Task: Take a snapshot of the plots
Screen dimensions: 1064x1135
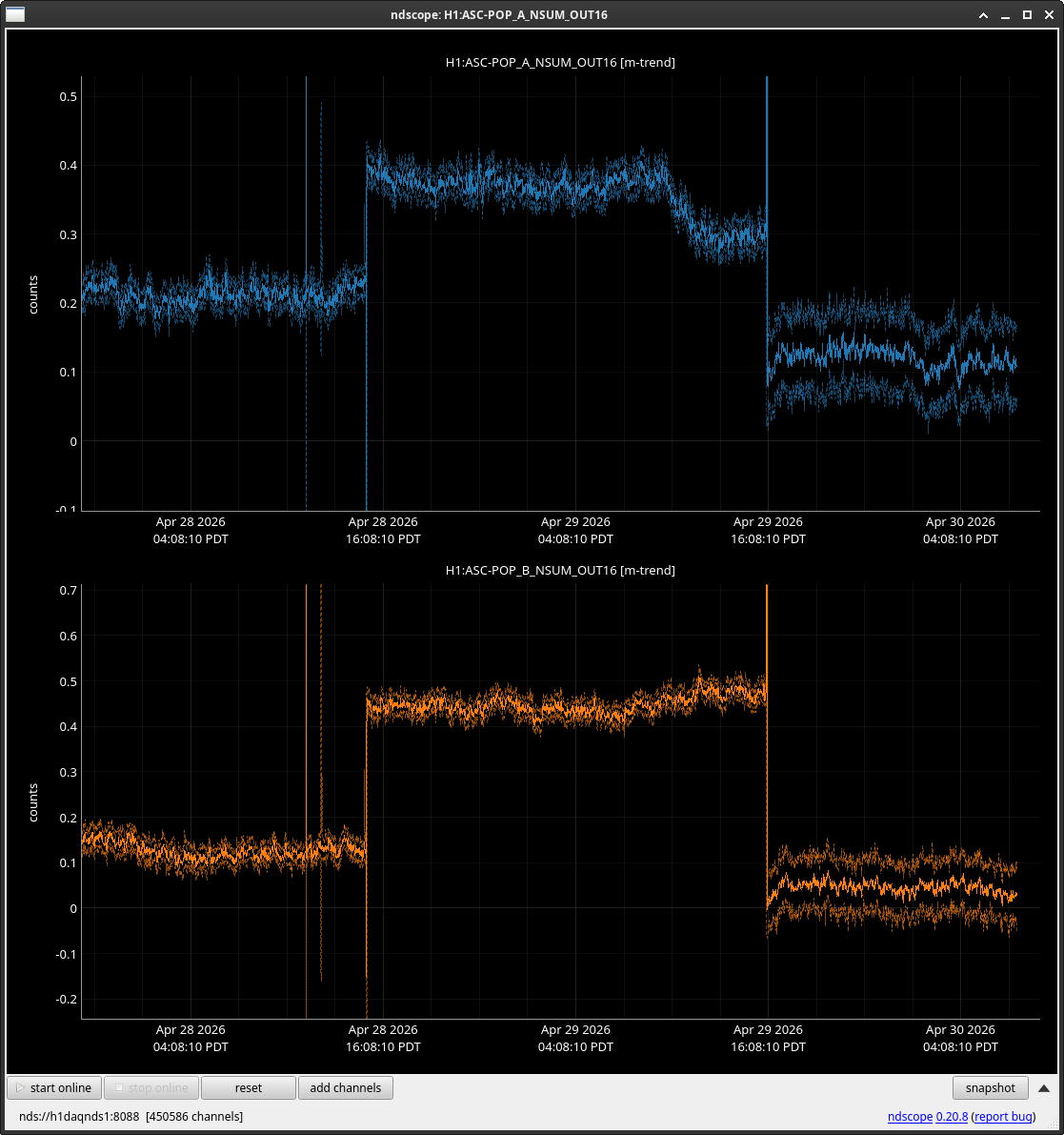Action: click(x=991, y=1087)
